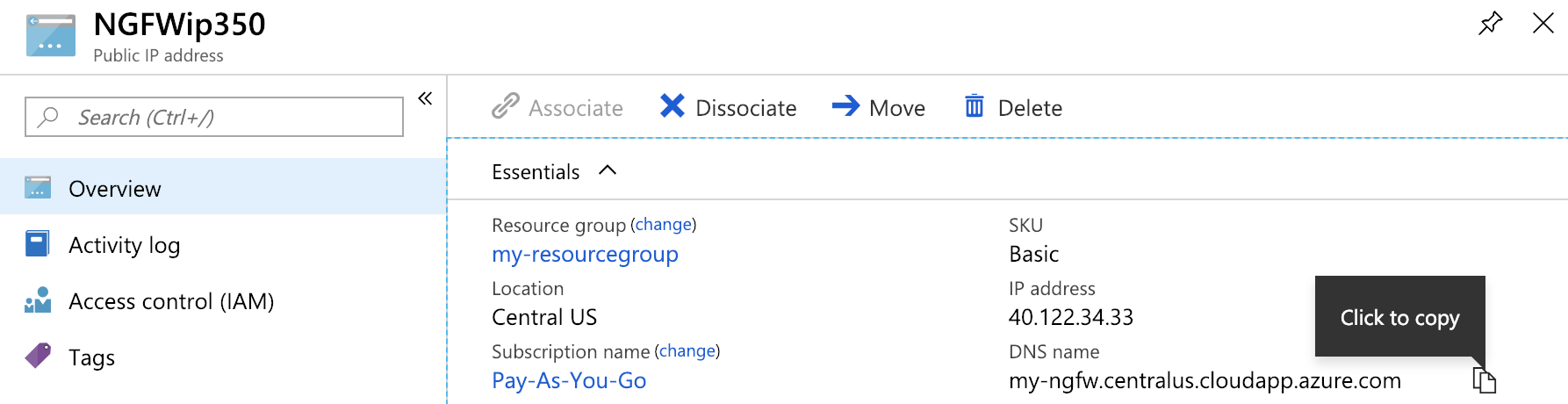Click the purple Tags icon
Screen dimensions: 1568x404
point(38,356)
